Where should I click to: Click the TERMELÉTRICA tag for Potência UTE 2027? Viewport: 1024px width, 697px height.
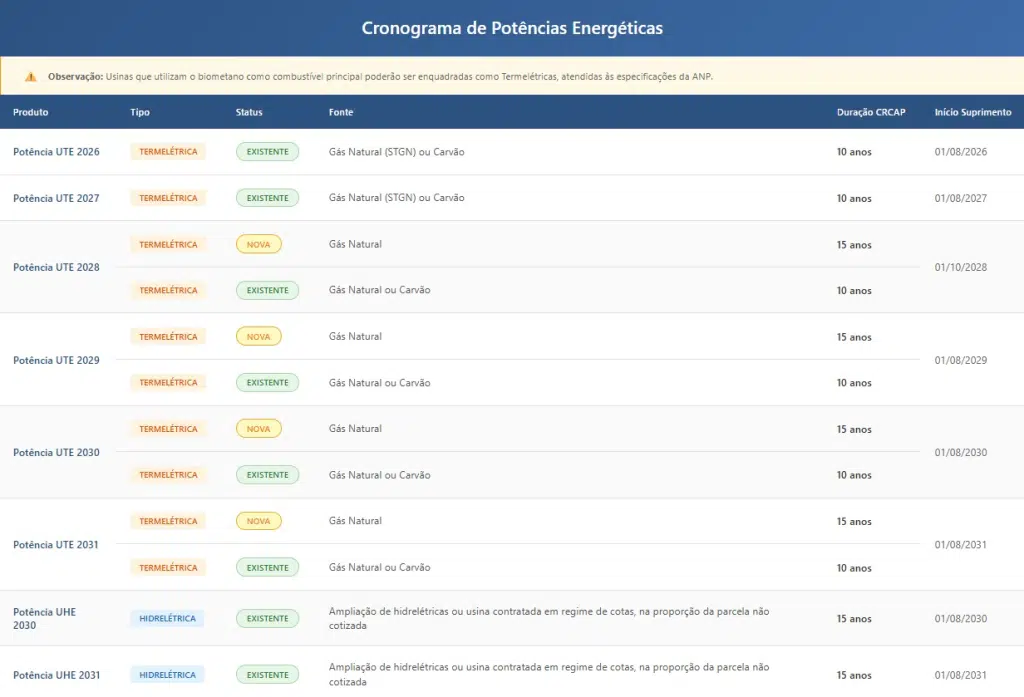[168, 198]
